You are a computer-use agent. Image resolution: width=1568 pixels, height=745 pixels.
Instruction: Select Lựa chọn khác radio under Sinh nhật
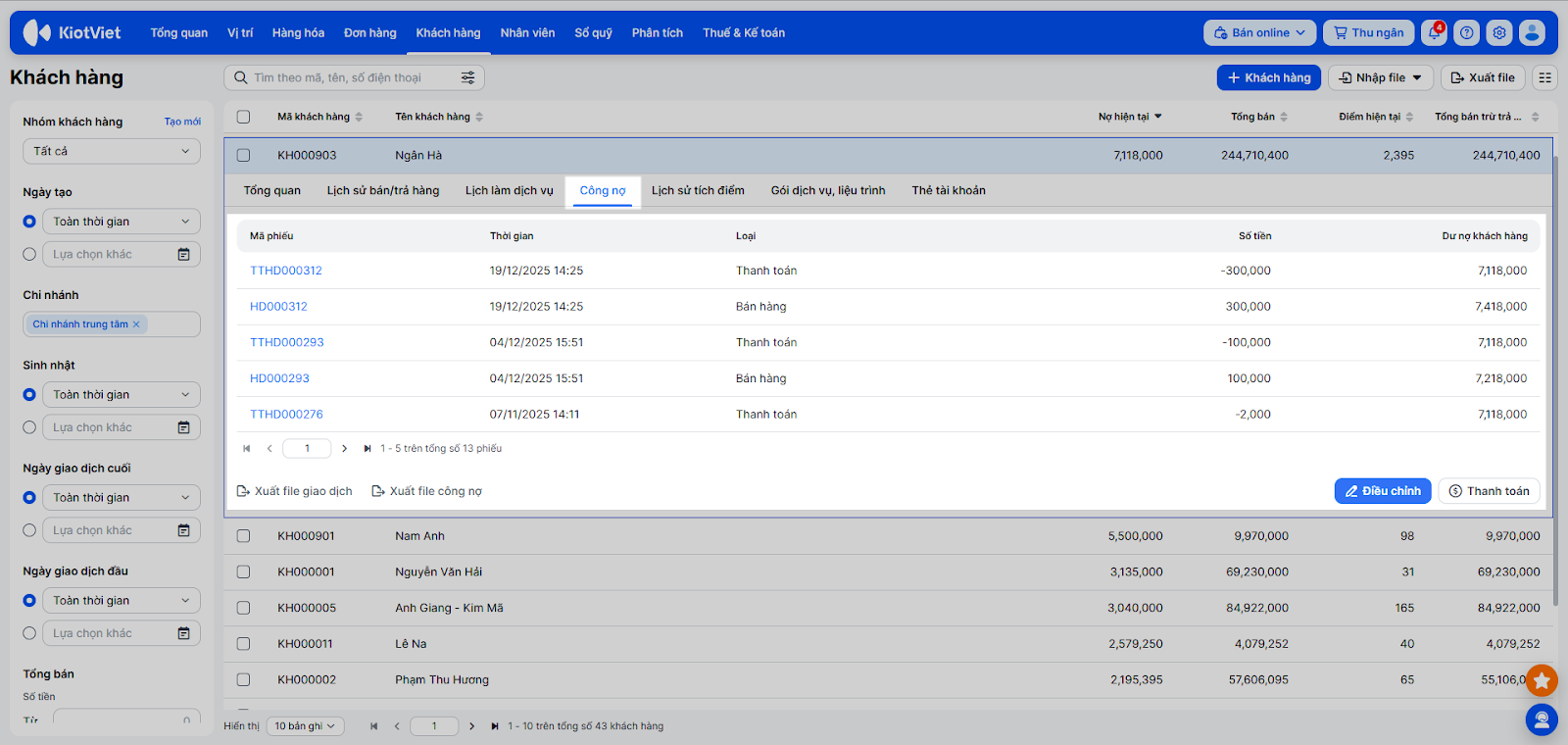pos(29,427)
